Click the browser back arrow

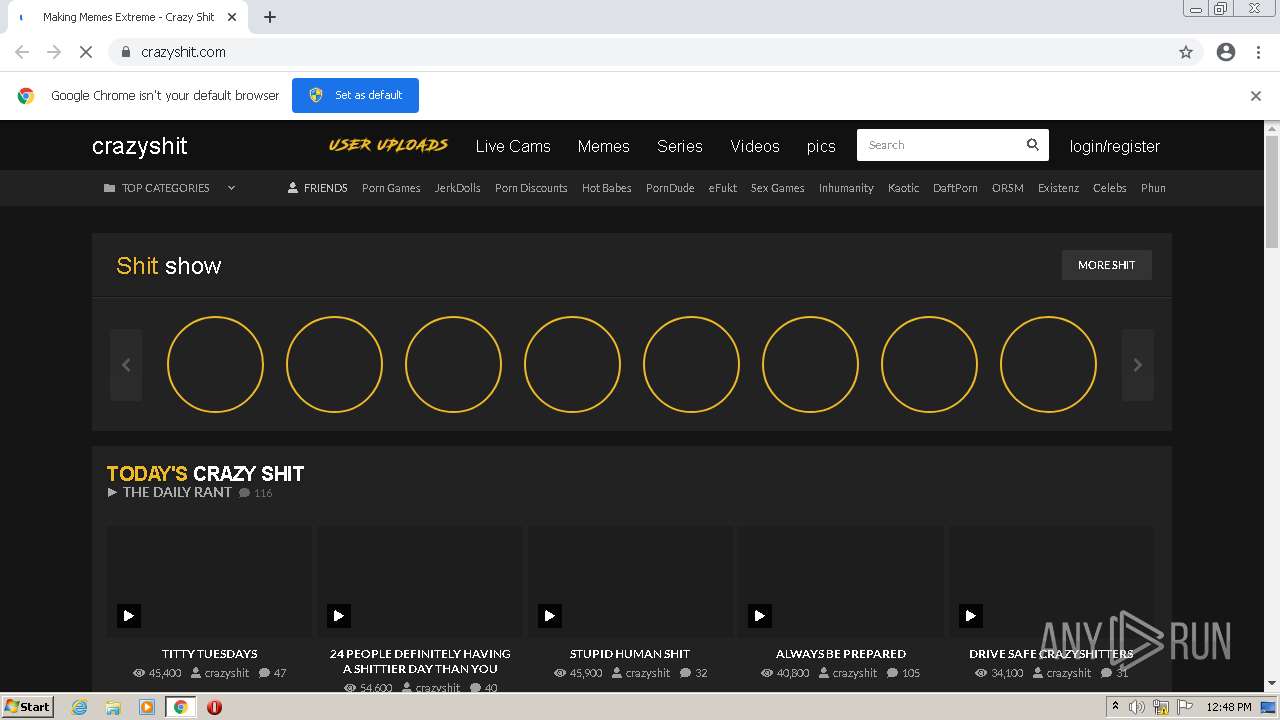pos(22,52)
